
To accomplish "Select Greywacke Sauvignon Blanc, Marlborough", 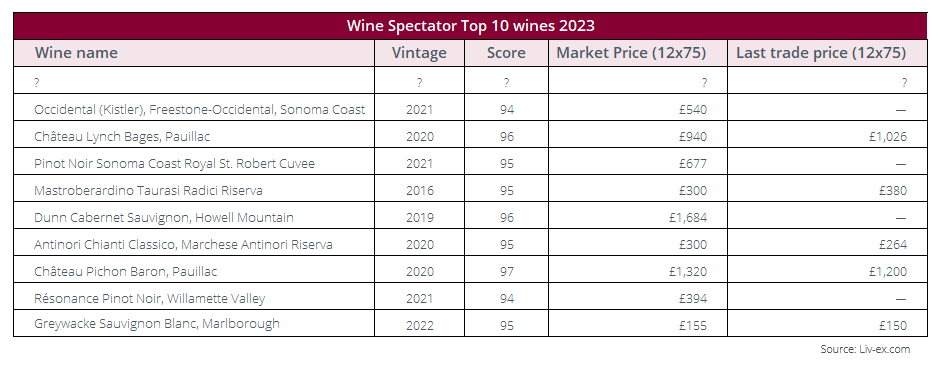I will [157, 324].
